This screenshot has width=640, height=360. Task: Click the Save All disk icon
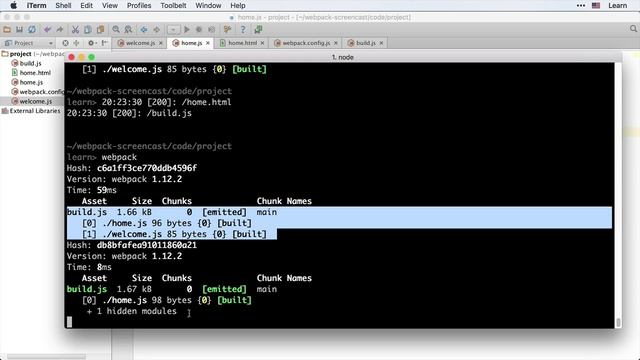click(19, 29)
